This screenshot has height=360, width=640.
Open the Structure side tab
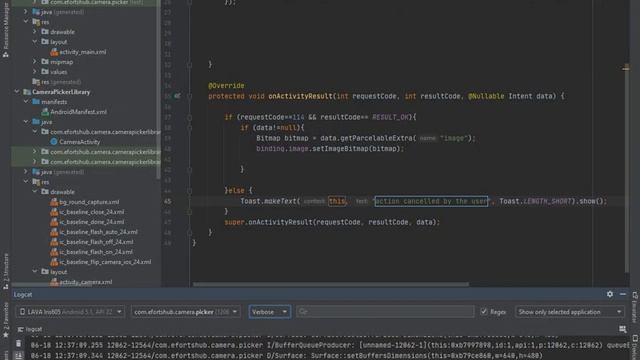(x=5, y=271)
